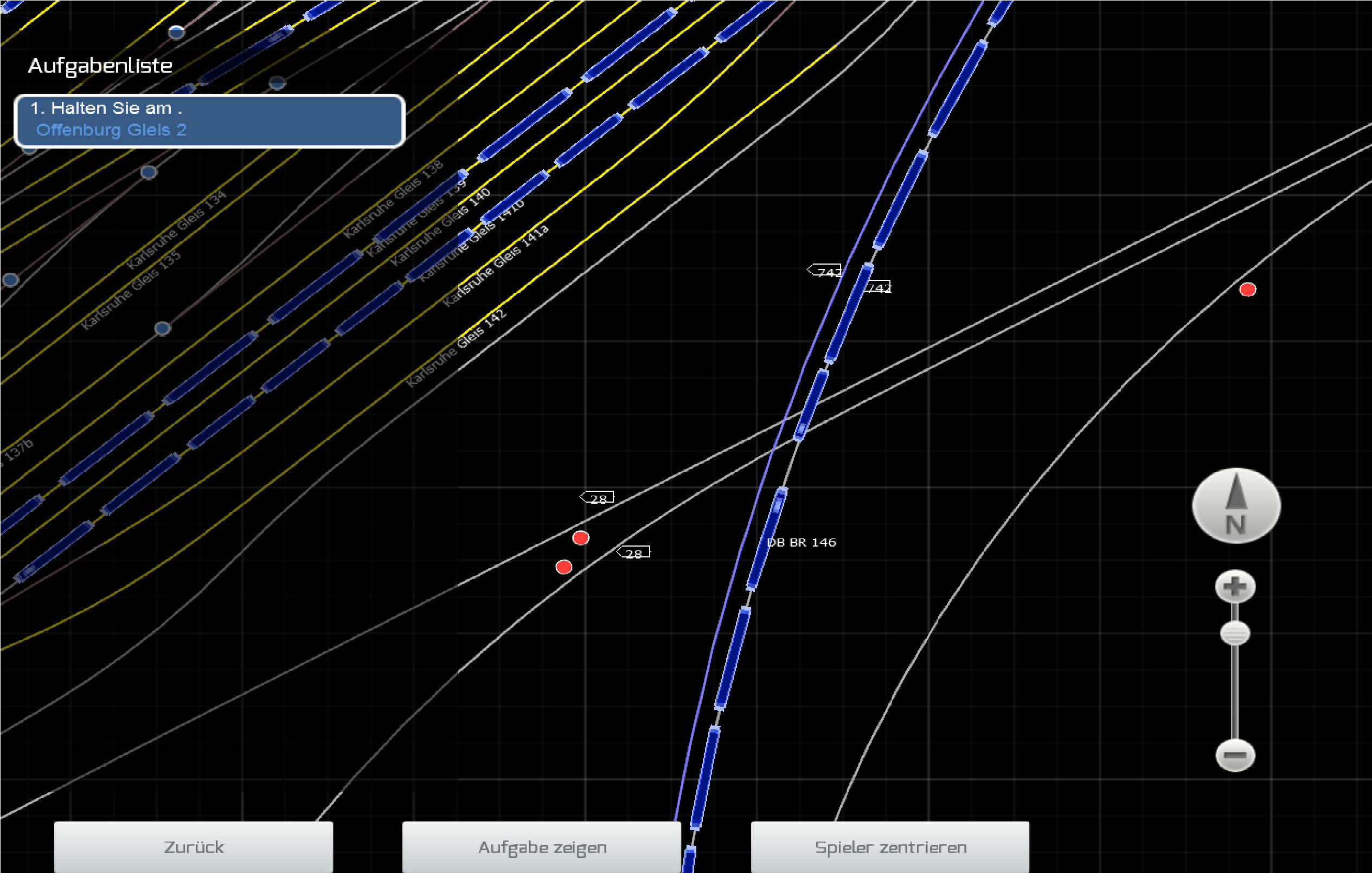
Task: Click the left 28 speed limit marker
Action: (597, 498)
